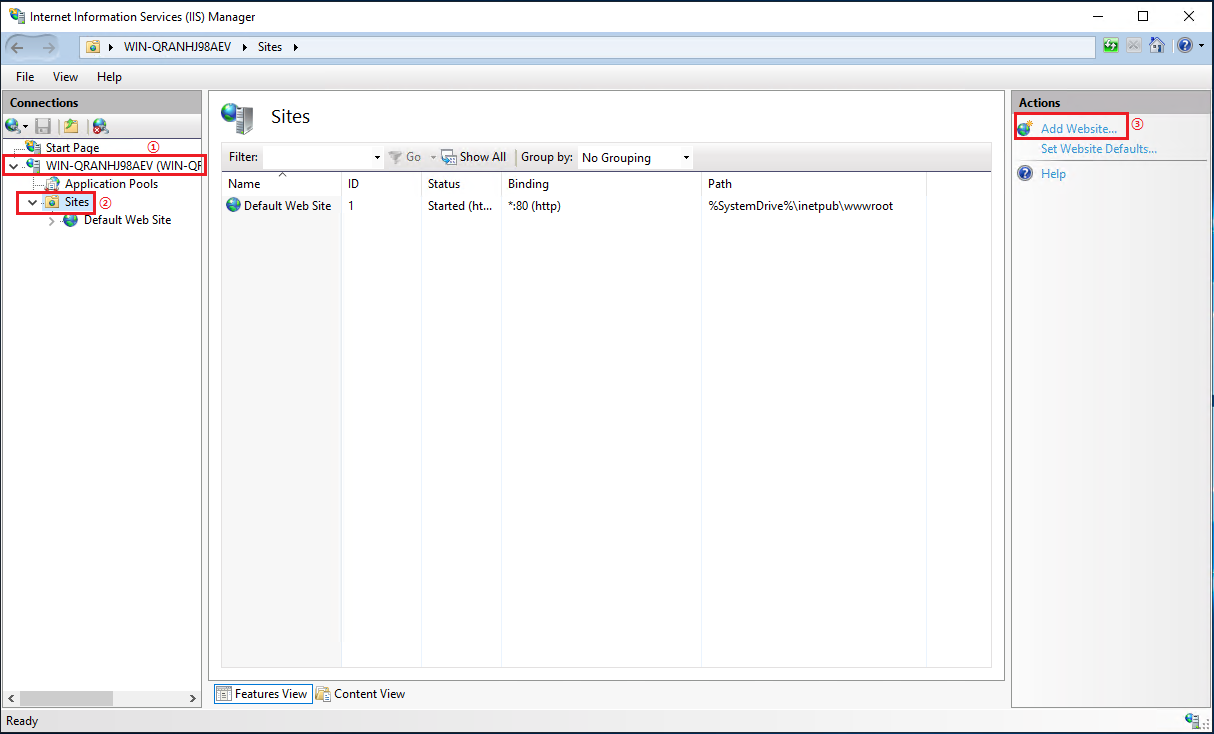Click the server node computer icon
The width and height of the screenshot is (1214, 734).
tap(33, 165)
